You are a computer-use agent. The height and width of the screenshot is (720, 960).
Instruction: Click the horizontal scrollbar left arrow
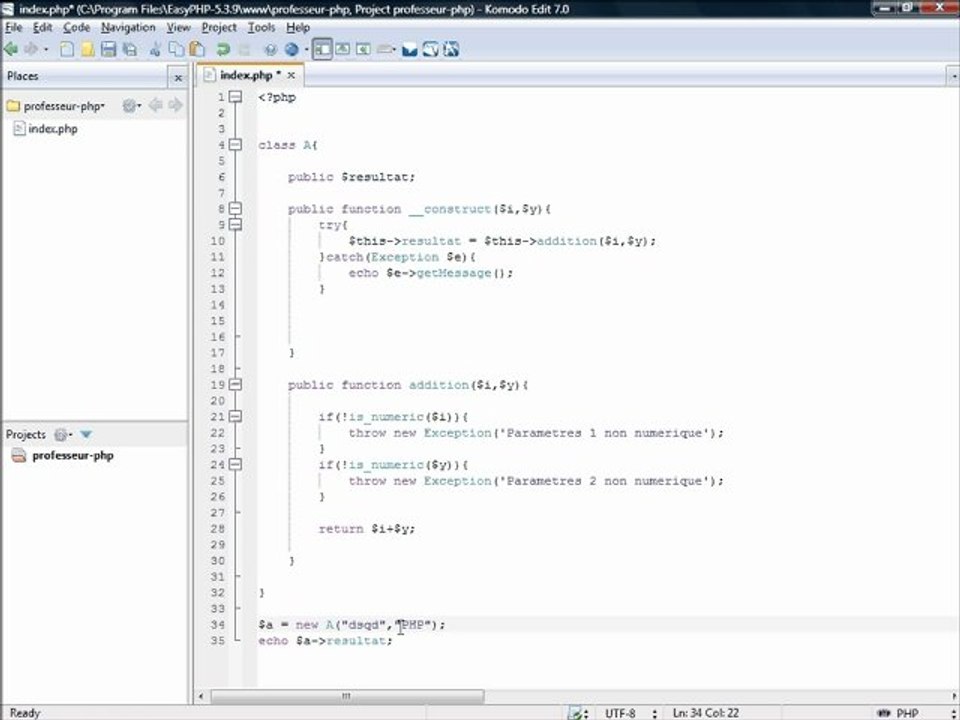coord(201,696)
